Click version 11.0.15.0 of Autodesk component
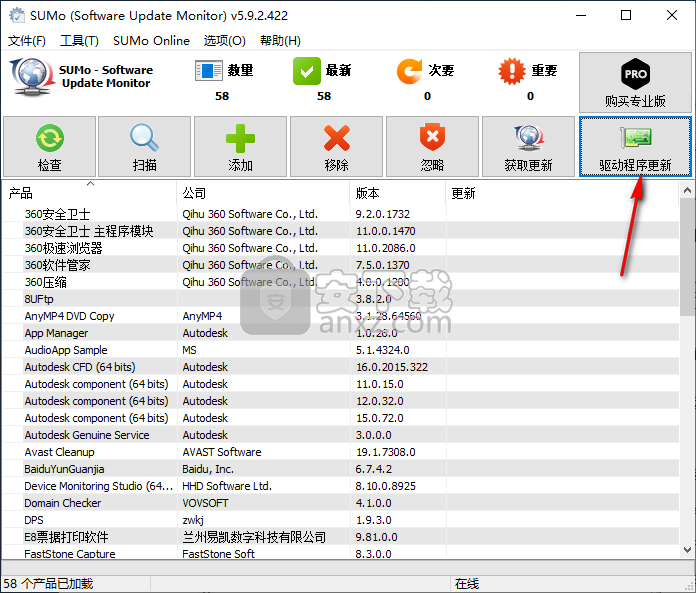The image size is (696, 593). click(380, 384)
